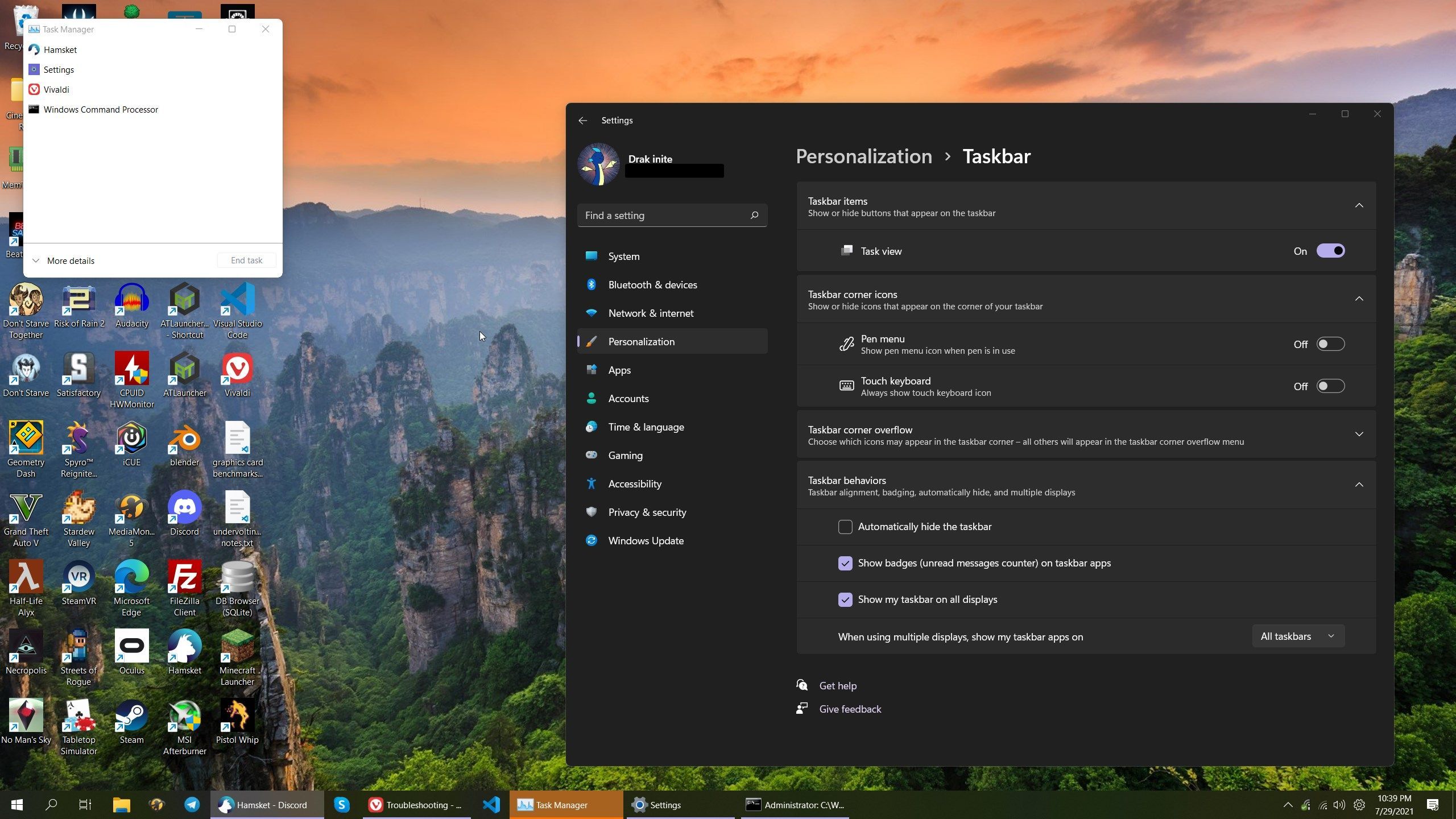Image resolution: width=1456 pixels, height=819 pixels.
Task: Collapse the Taskbar behaviors section
Action: click(x=1359, y=485)
